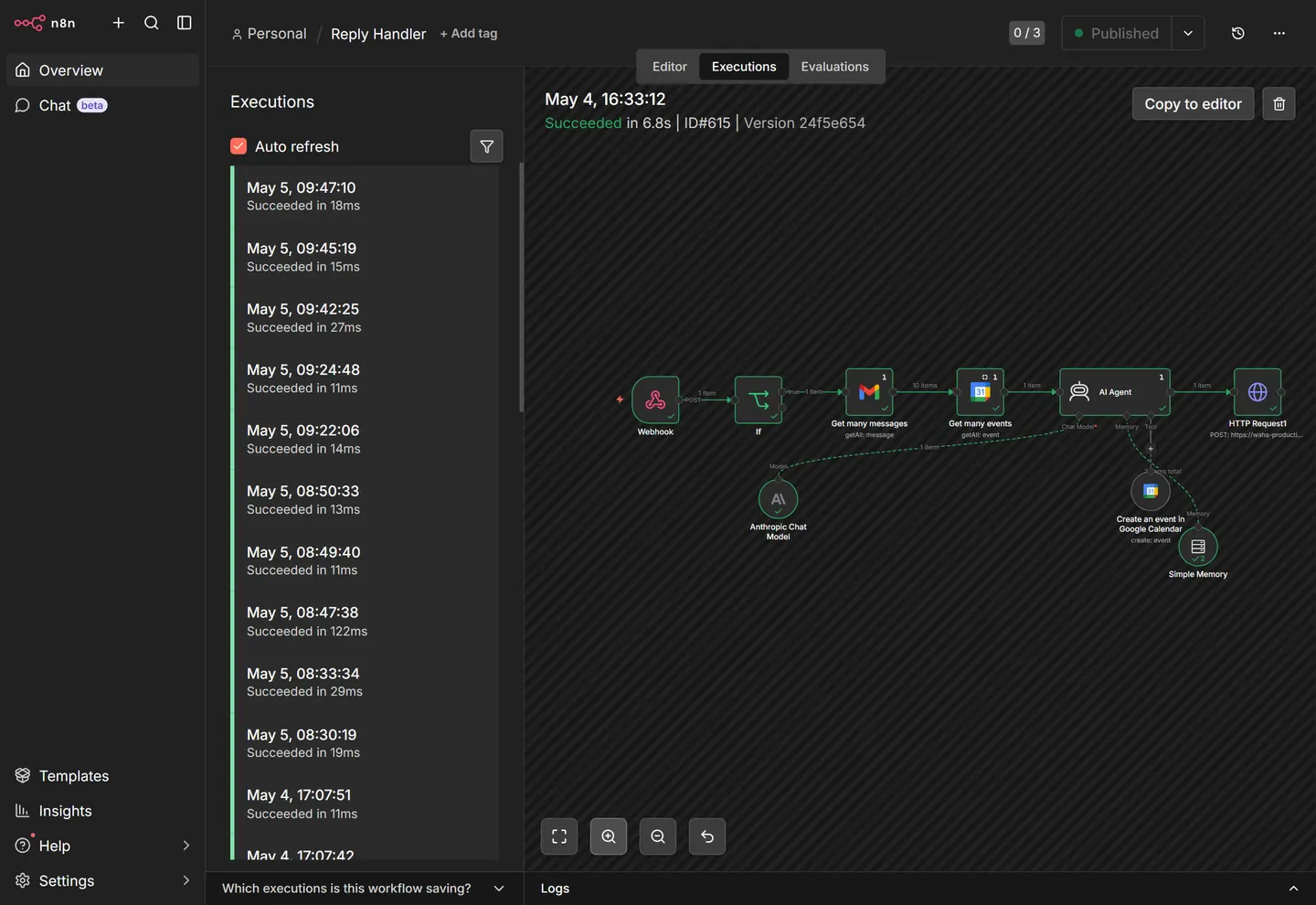Switch to the Executions tab
Image resolution: width=1316 pixels, height=905 pixels.
(744, 67)
